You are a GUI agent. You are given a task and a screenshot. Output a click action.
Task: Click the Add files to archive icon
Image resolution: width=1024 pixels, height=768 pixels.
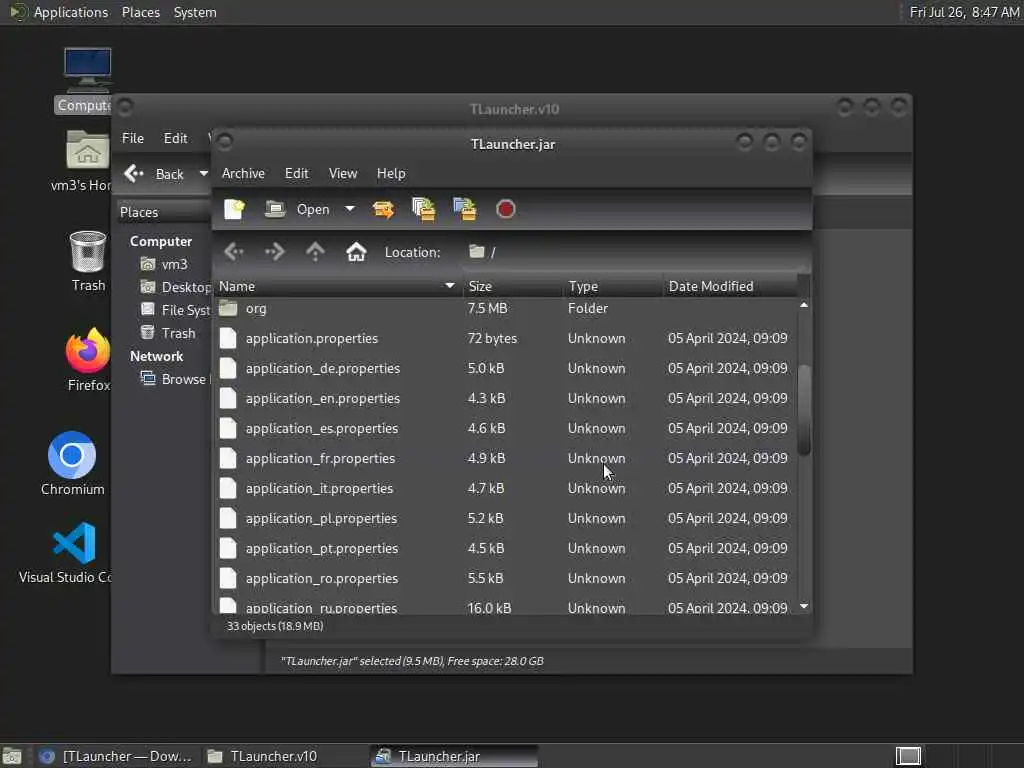tap(424, 210)
